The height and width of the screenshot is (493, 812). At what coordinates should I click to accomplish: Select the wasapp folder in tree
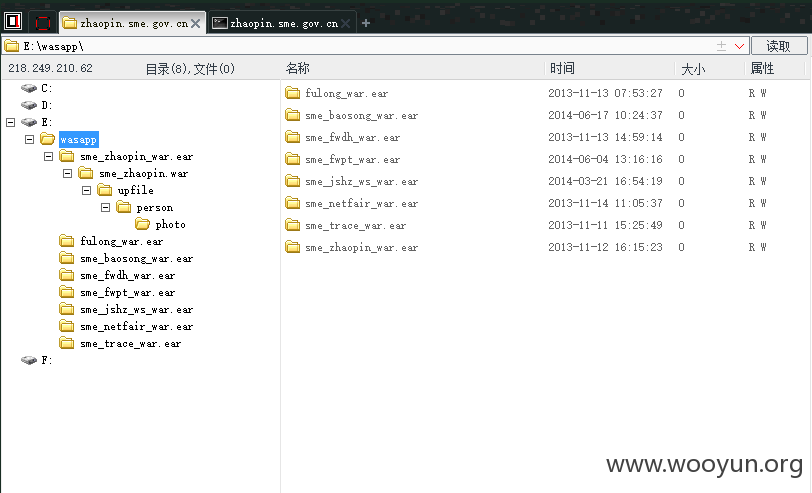[x=78, y=139]
